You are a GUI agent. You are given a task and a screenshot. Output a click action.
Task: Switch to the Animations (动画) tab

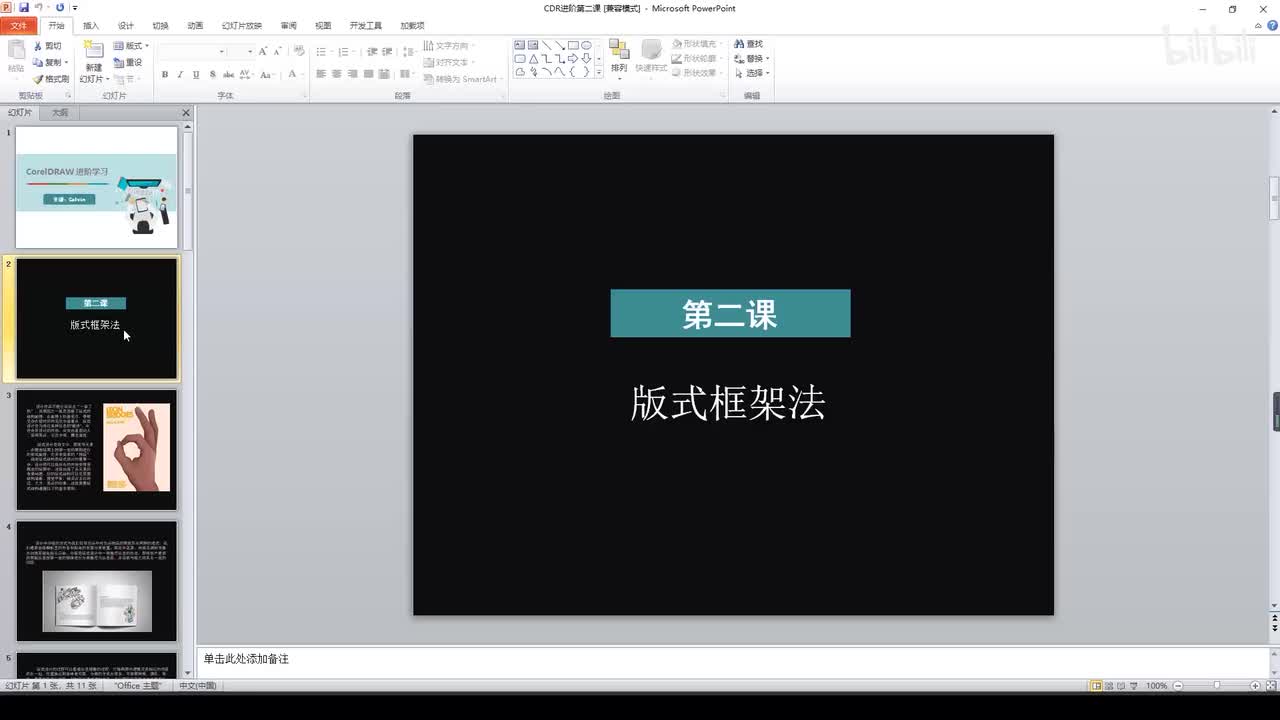(x=195, y=26)
